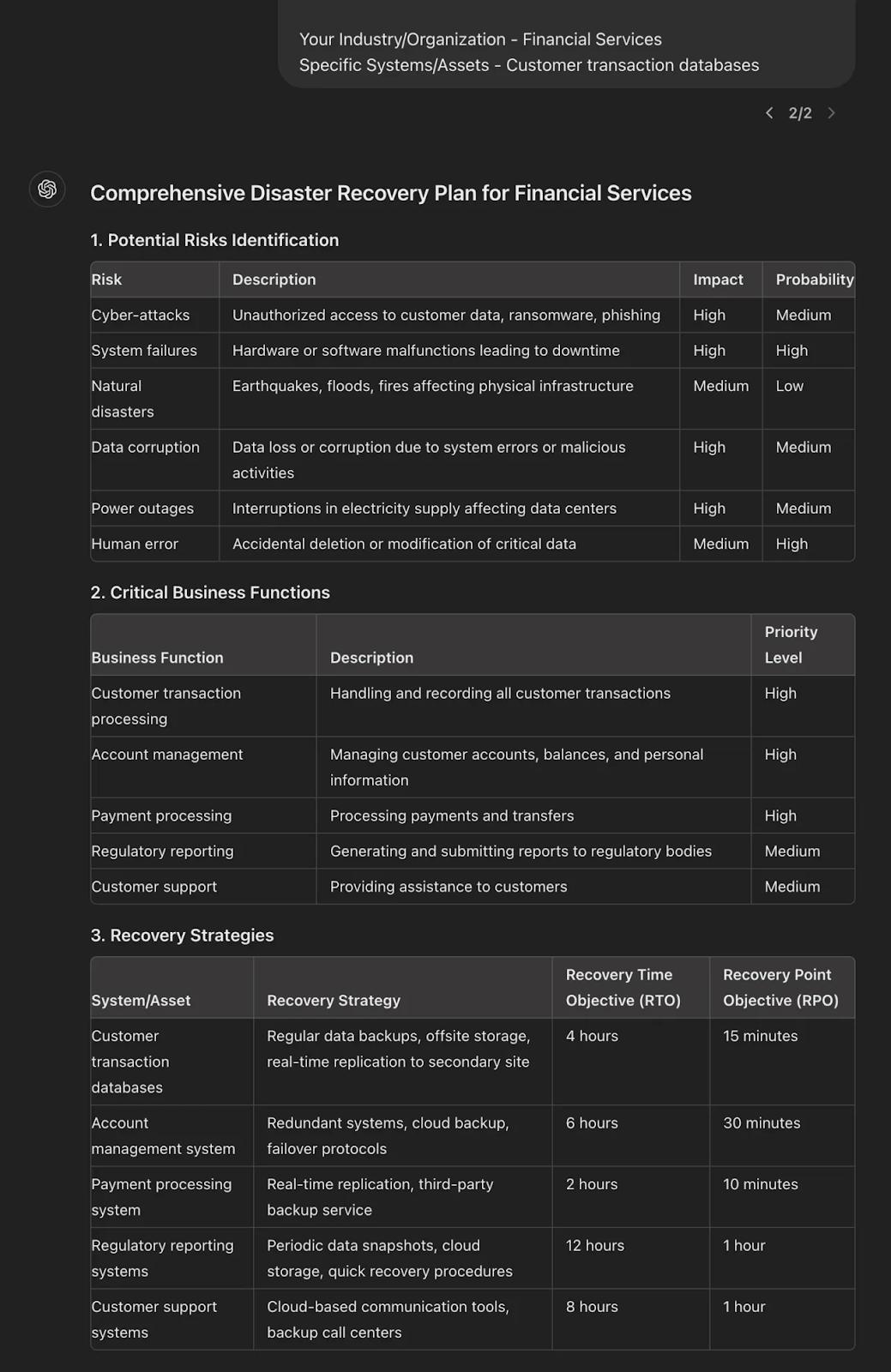This screenshot has height=1372, width=891.
Task: Click the Cyber-attacks risk cell
Action: pyautogui.click(x=155, y=315)
